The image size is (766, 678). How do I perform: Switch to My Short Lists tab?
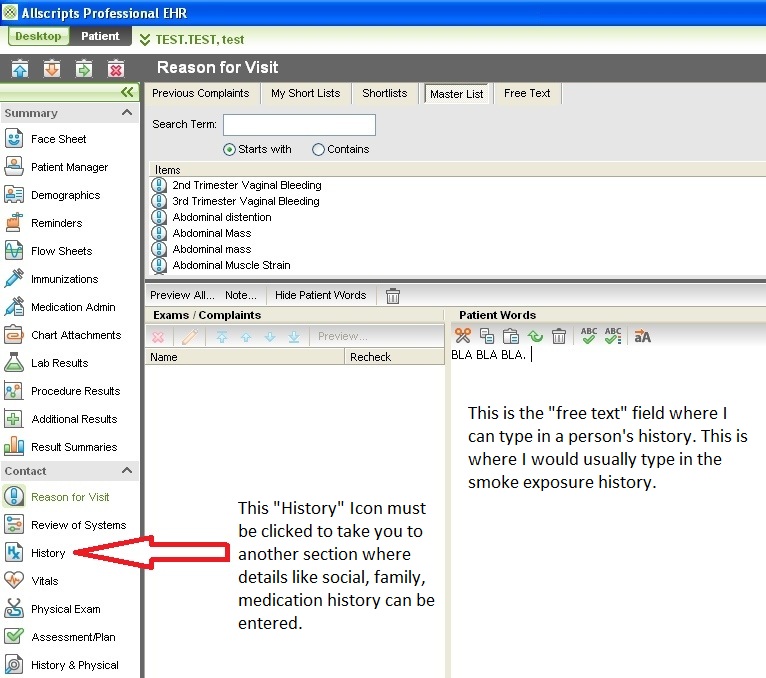[305, 93]
